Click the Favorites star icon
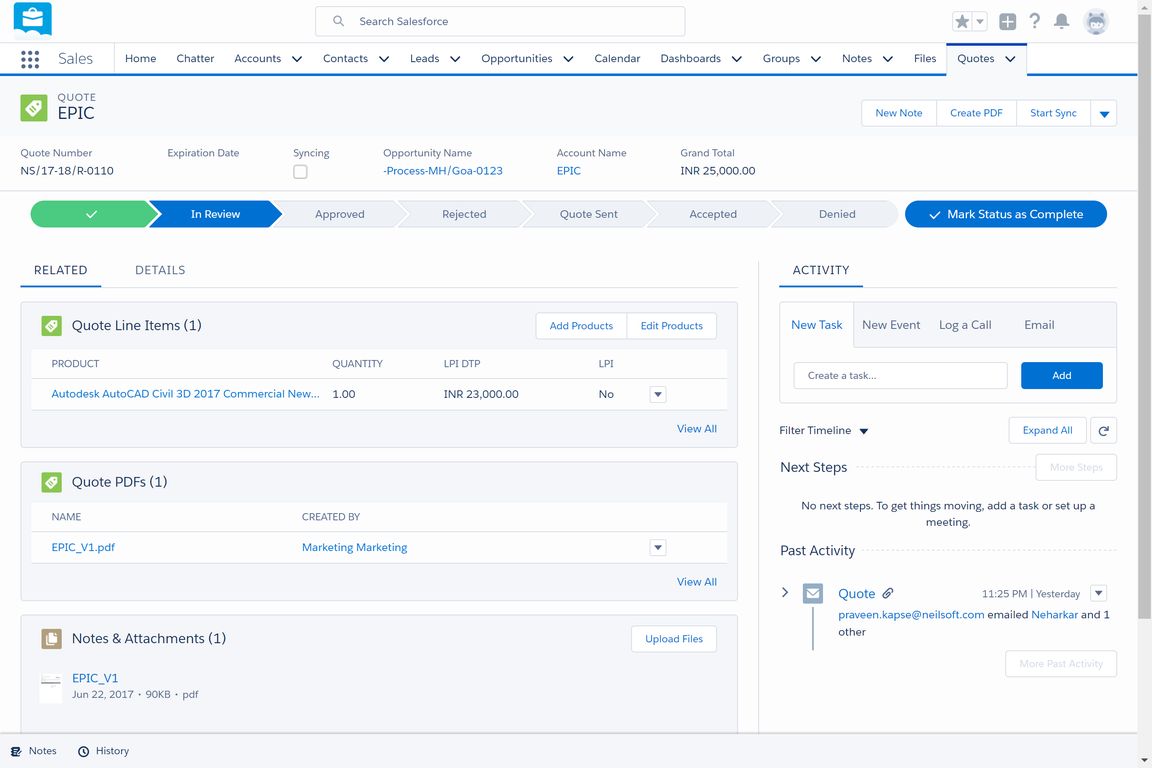 (962, 21)
